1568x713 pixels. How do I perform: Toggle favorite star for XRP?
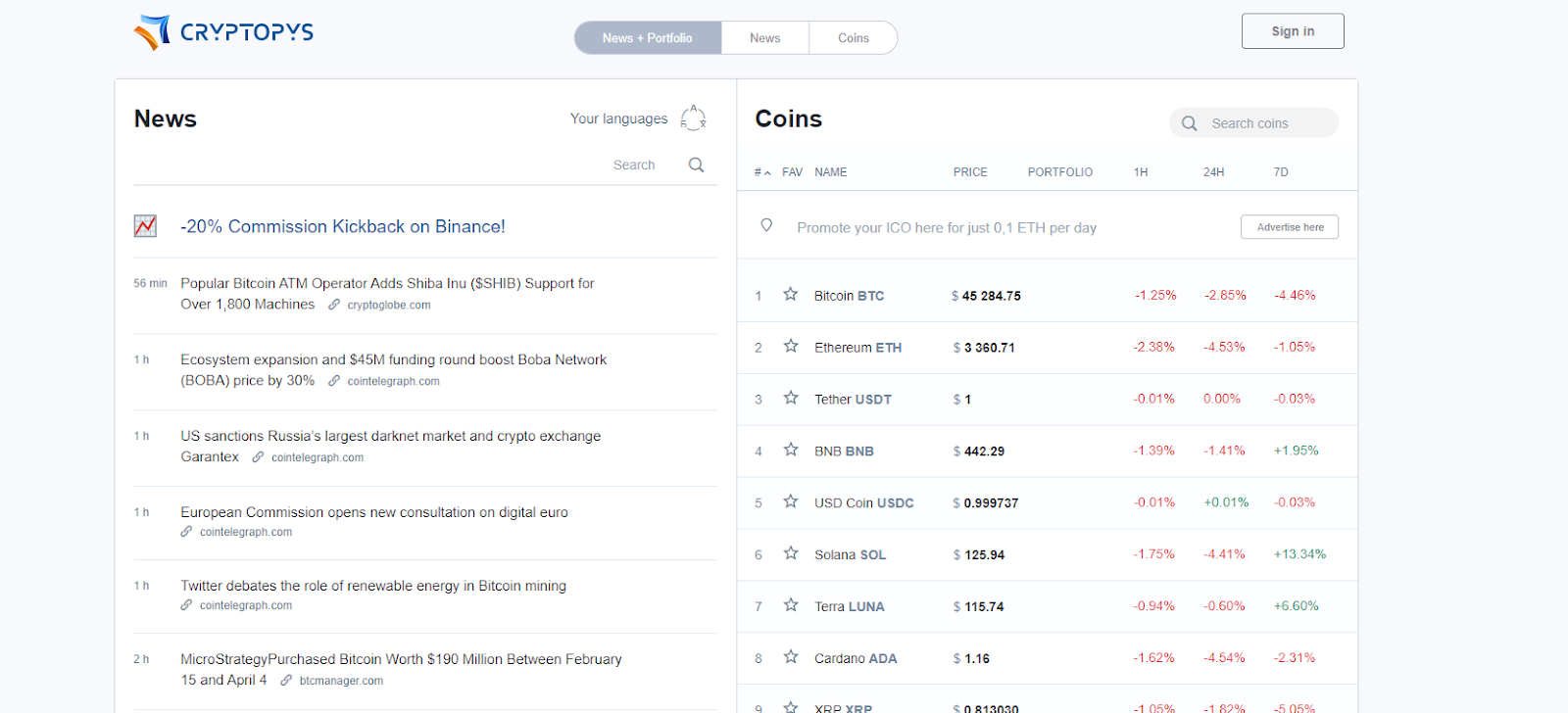coord(790,706)
